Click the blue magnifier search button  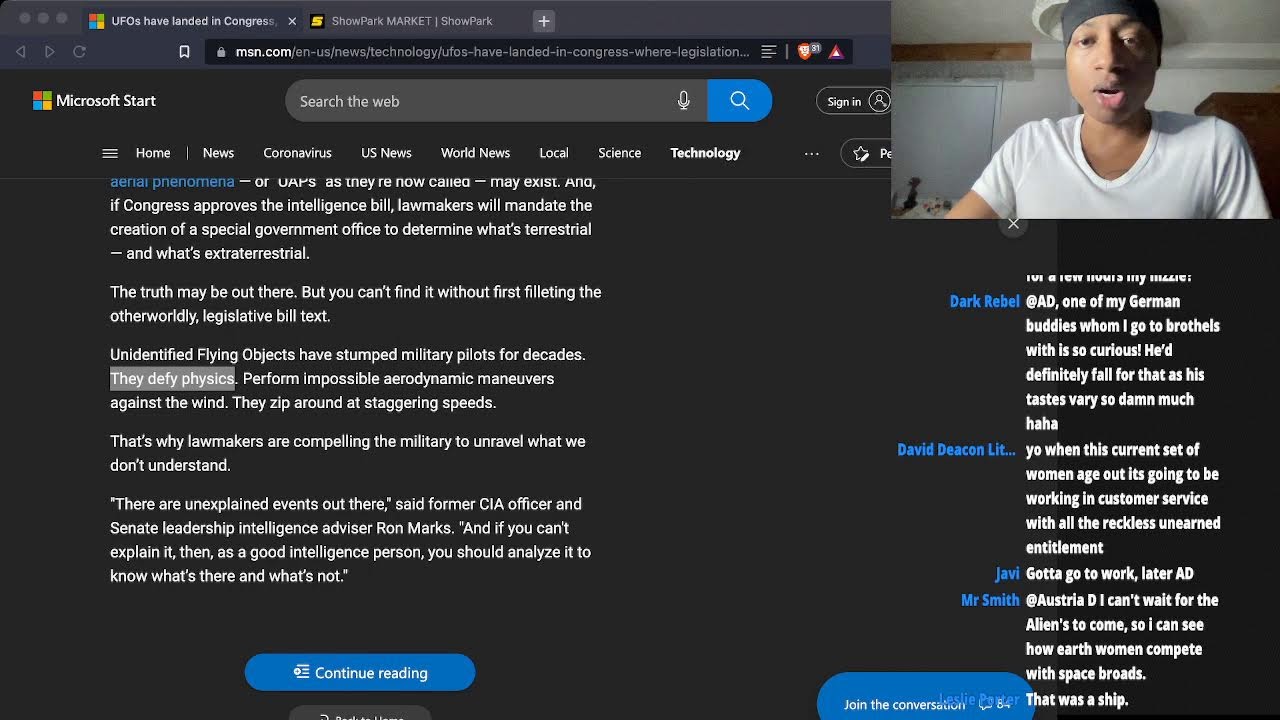(x=739, y=100)
